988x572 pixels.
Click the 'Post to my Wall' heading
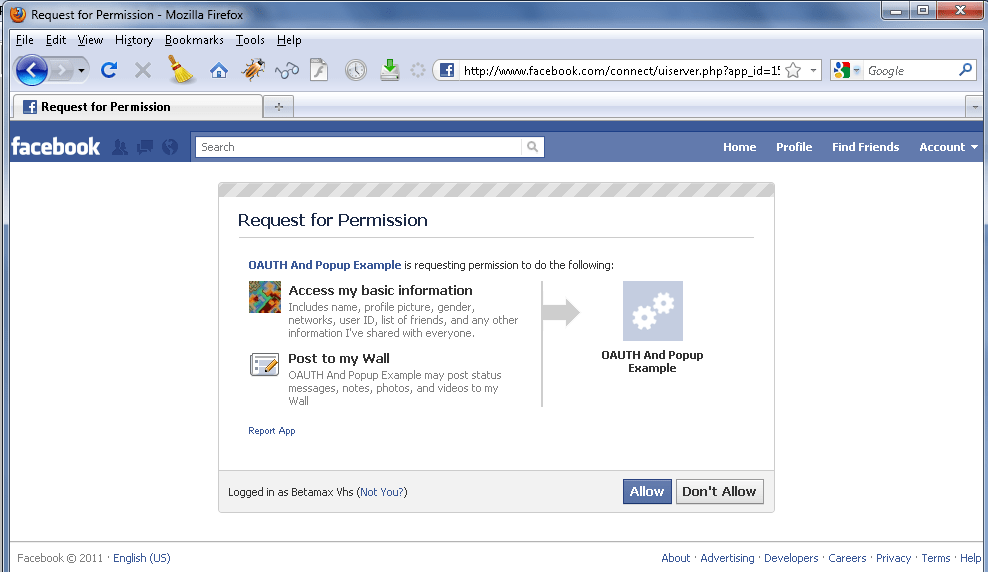(x=339, y=358)
